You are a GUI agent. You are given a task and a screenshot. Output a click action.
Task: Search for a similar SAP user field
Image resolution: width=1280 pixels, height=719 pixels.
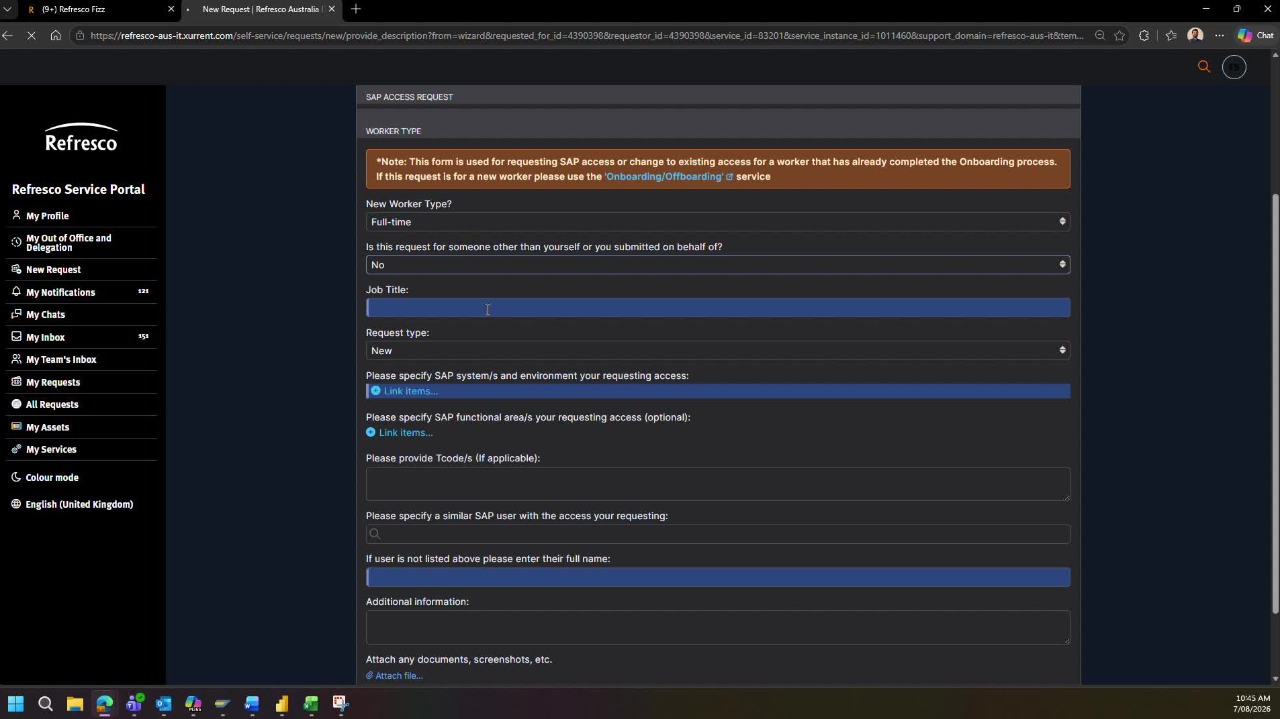(718, 534)
